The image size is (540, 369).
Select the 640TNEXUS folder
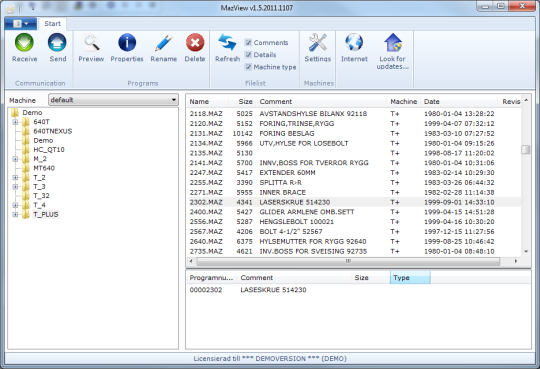tap(53, 131)
